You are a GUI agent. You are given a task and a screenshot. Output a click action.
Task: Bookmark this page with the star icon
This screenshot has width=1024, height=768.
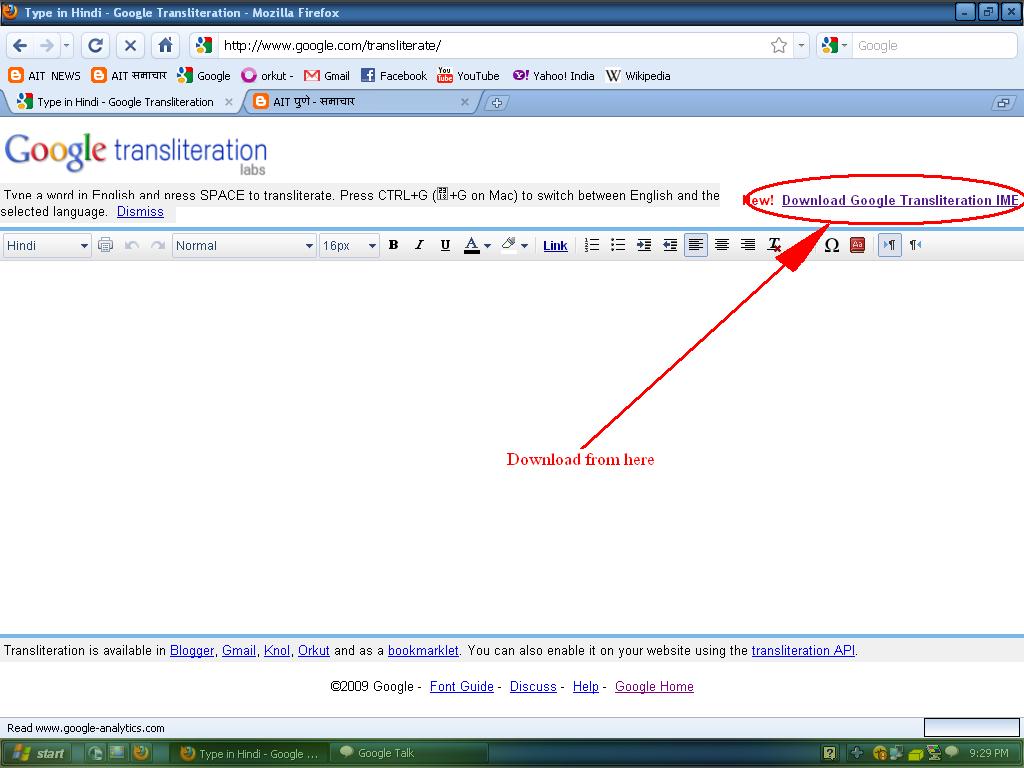tap(778, 46)
